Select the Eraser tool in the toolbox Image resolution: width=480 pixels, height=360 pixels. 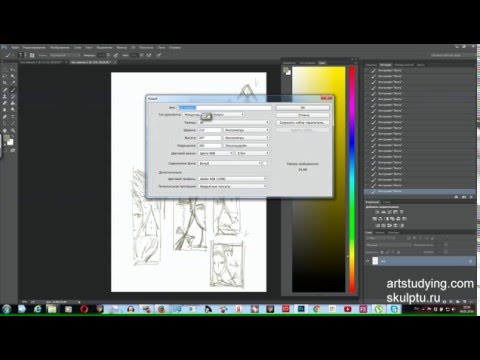(5, 103)
